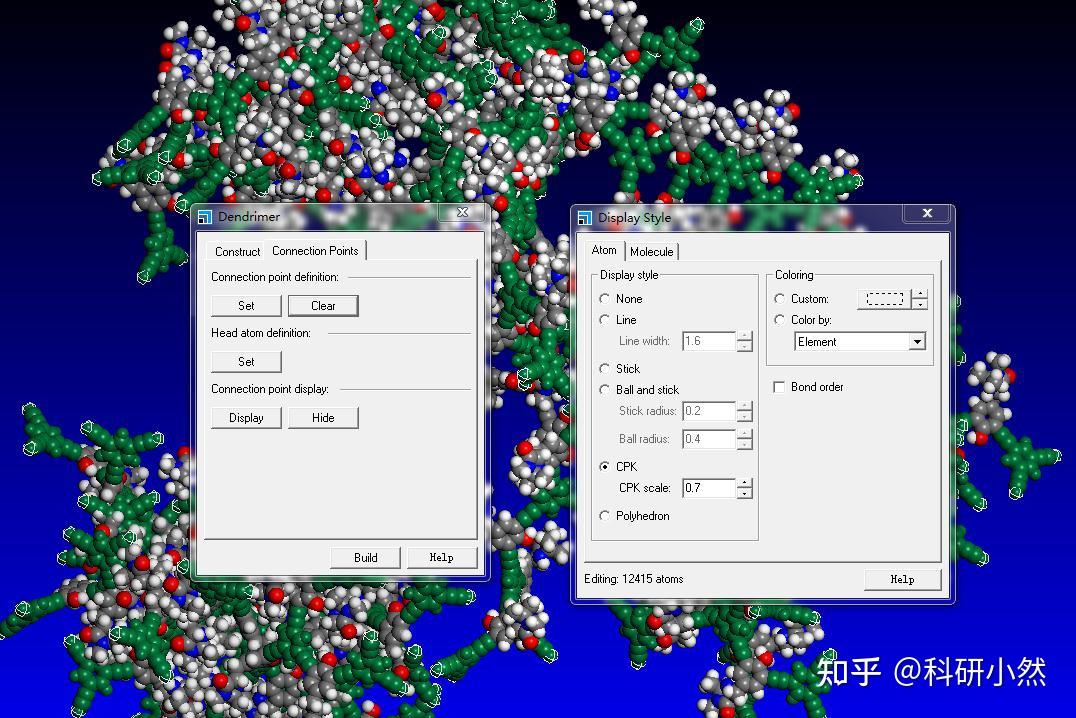Click the Build button
1076x718 pixels.
(x=365, y=557)
